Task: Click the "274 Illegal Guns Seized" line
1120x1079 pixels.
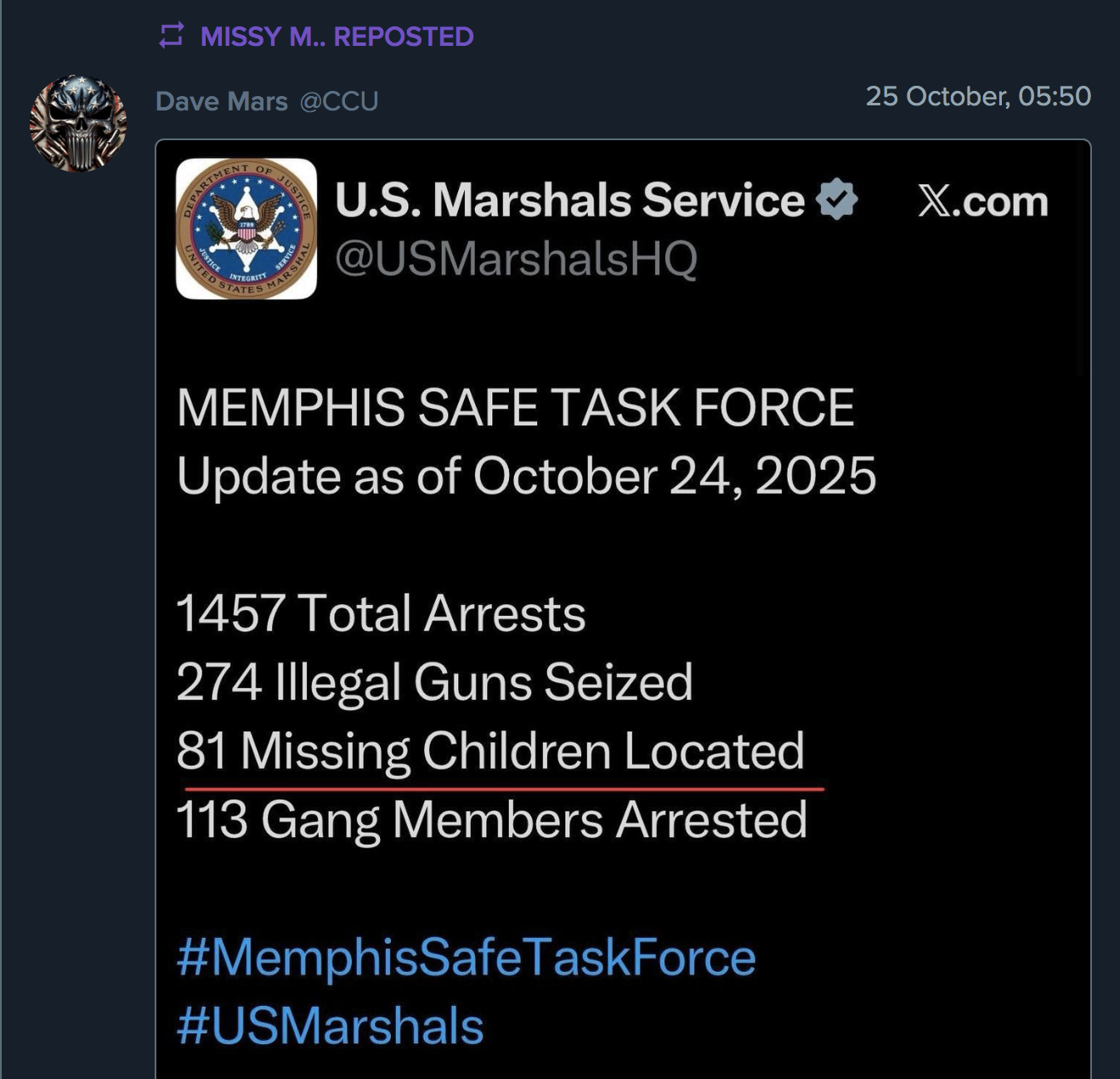Action: point(434,681)
